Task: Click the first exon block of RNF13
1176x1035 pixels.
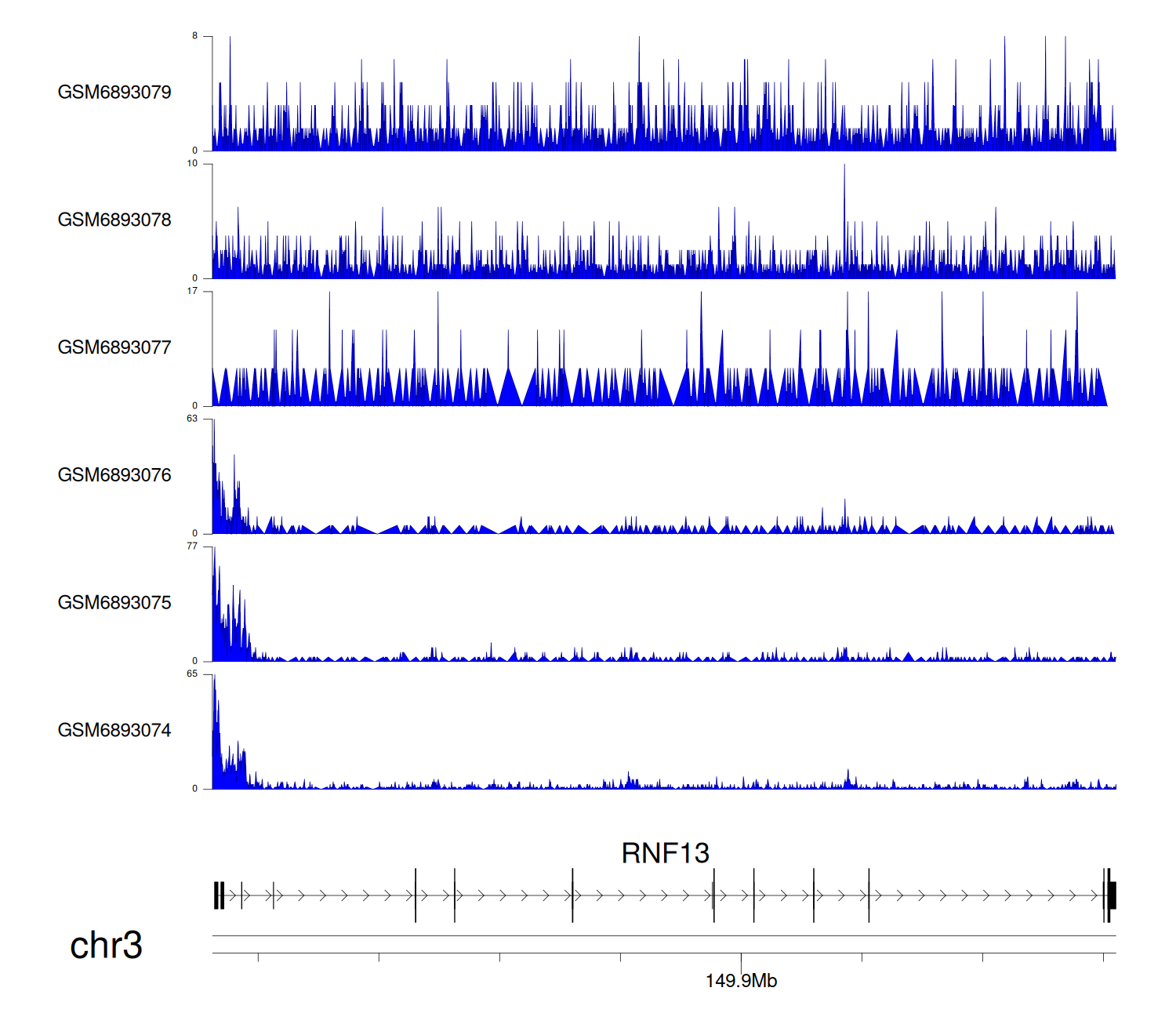Action: coord(216,895)
